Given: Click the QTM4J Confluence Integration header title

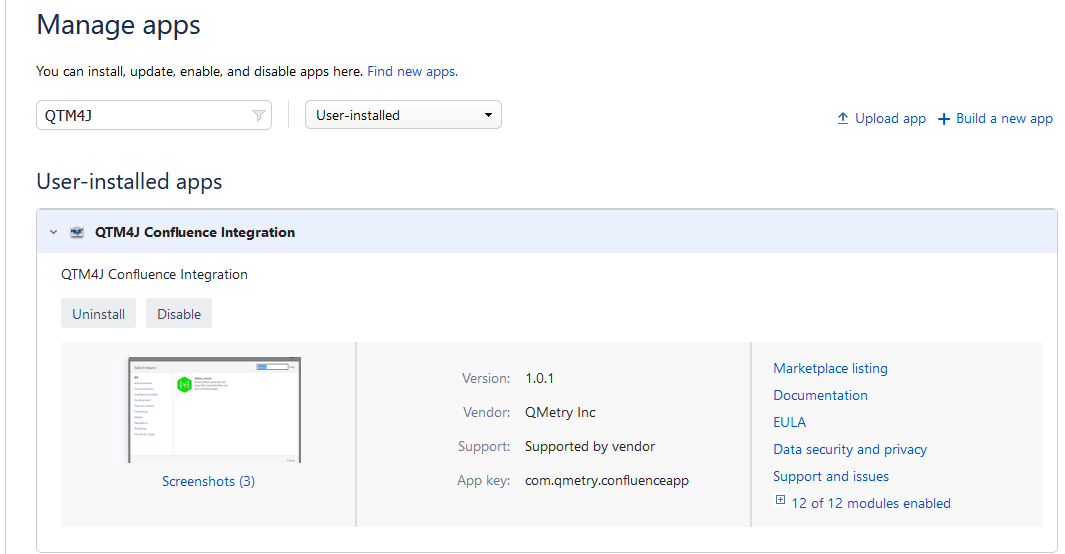Looking at the screenshot, I should tap(195, 232).
